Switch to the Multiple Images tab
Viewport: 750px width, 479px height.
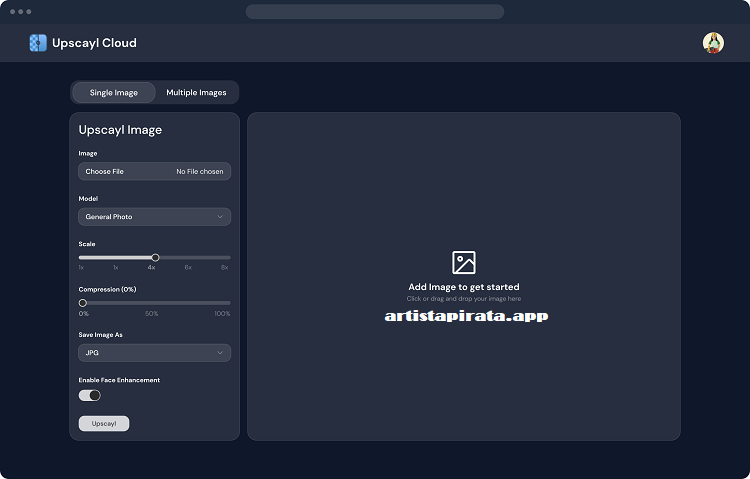[x=196, y=92]
